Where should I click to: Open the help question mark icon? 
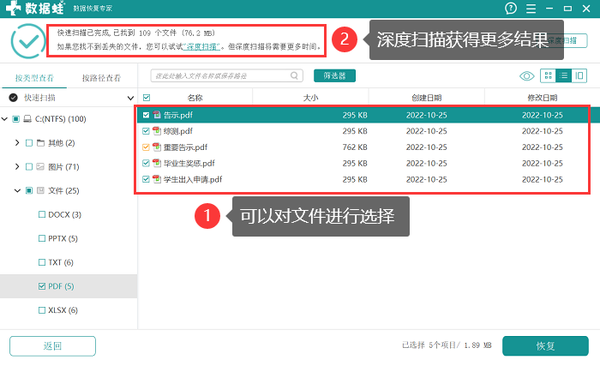[x=510, y=8]
